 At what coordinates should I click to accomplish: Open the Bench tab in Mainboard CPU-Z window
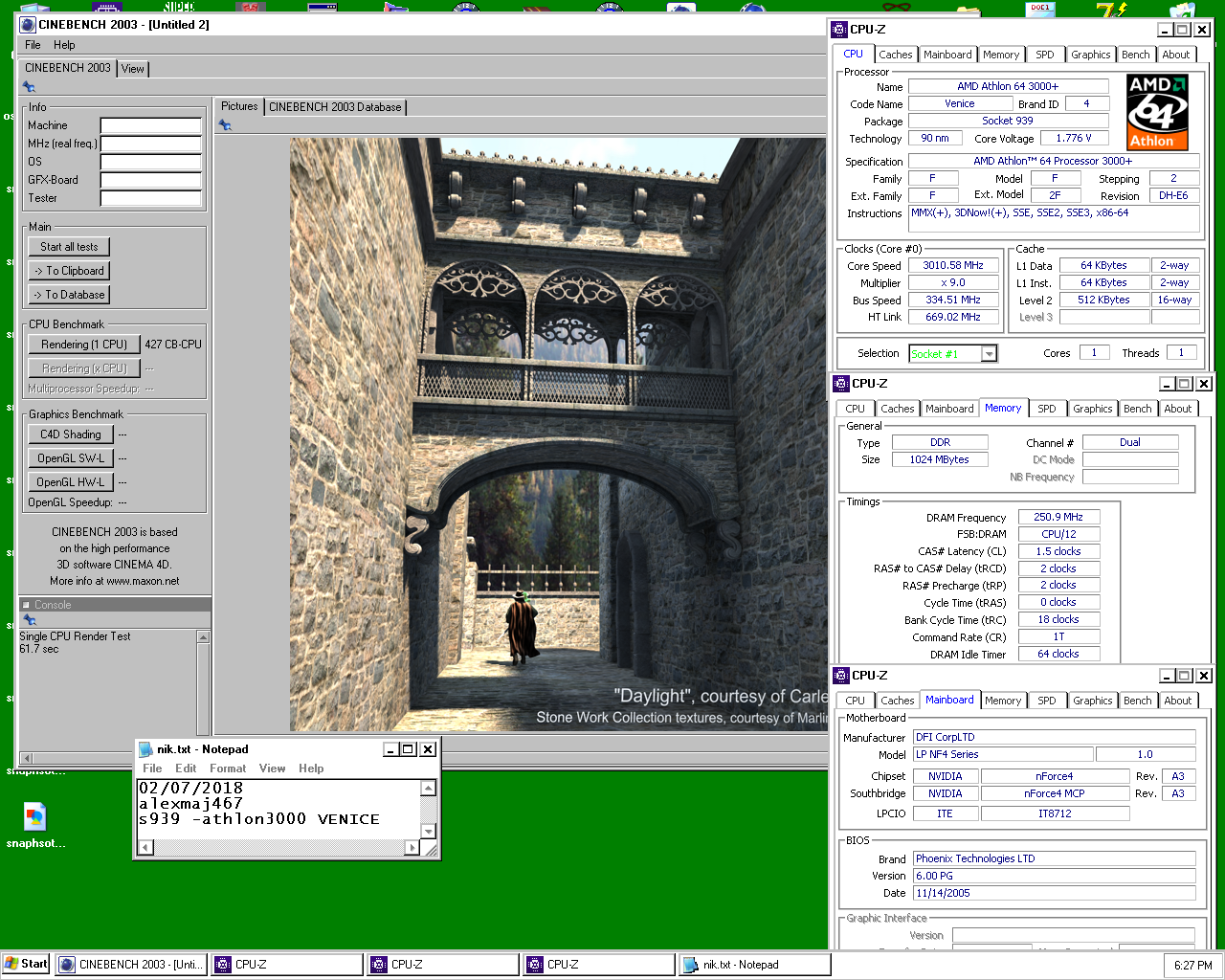(1138, 701)
